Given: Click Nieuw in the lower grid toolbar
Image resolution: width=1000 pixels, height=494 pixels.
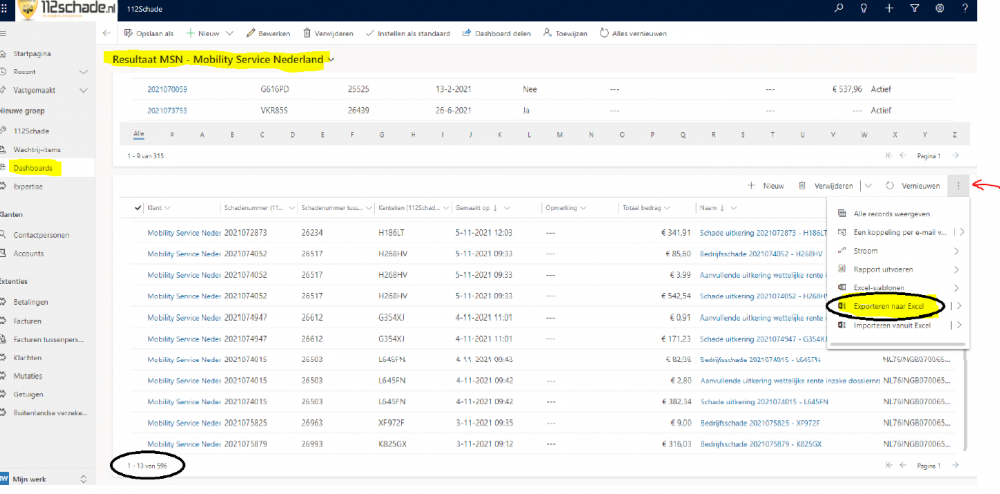Looking at the screenshot, I should [x=765, y=186].
